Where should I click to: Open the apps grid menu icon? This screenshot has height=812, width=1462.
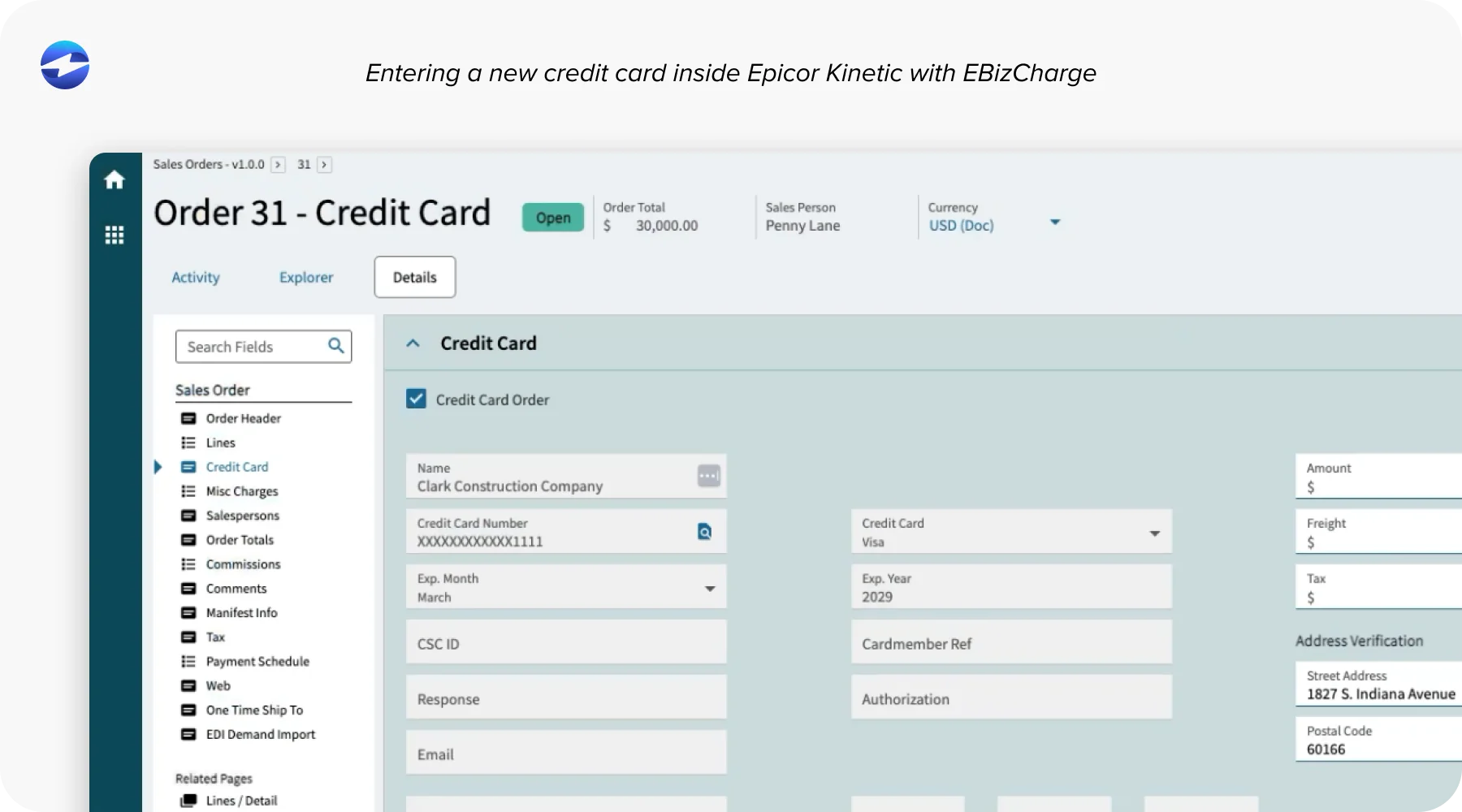(x=115, y=235)
